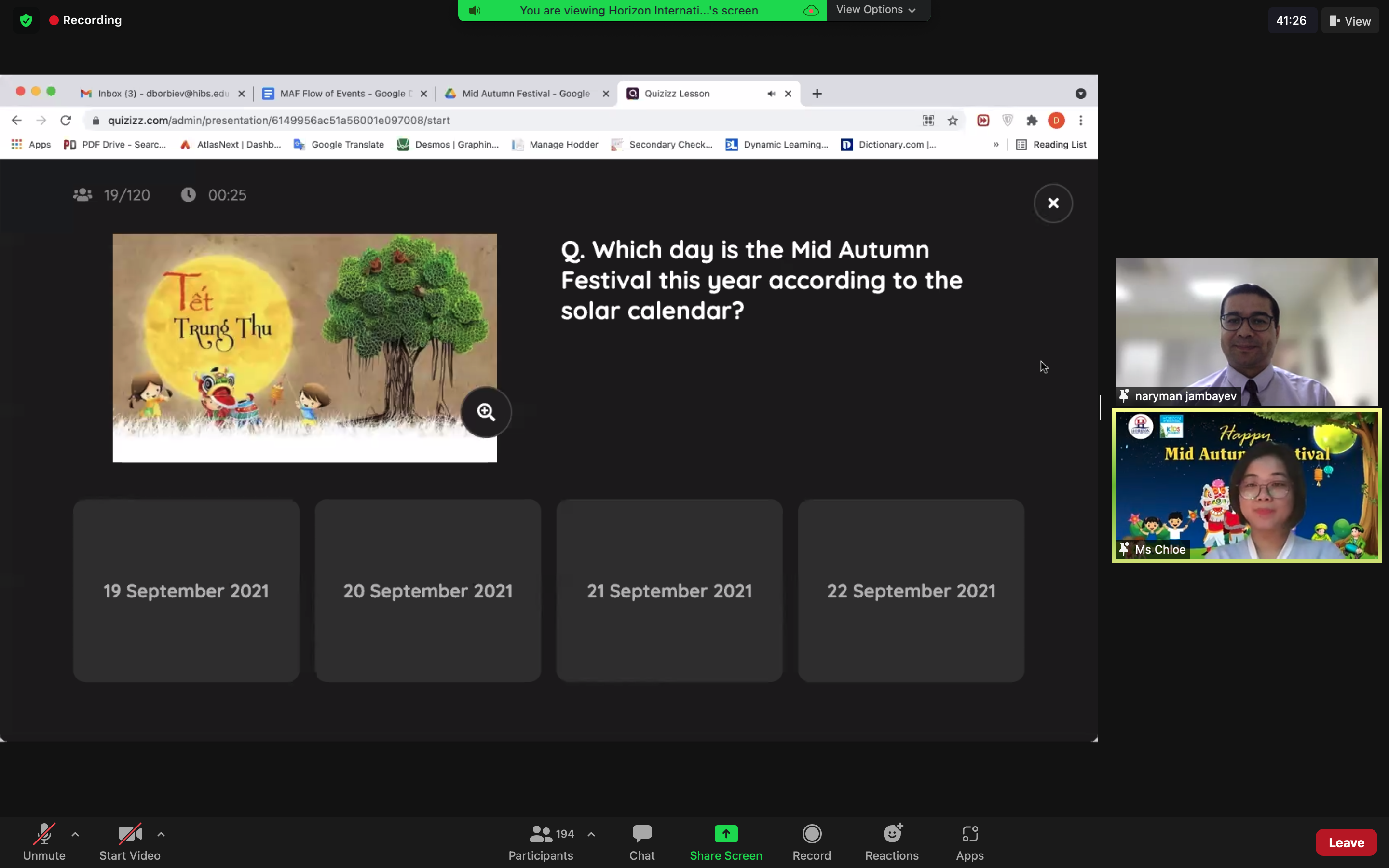Zoom into the Tết Trung Thu image
The height and width of the screenshot is (868, 1389).
click(x=486, y=412)
